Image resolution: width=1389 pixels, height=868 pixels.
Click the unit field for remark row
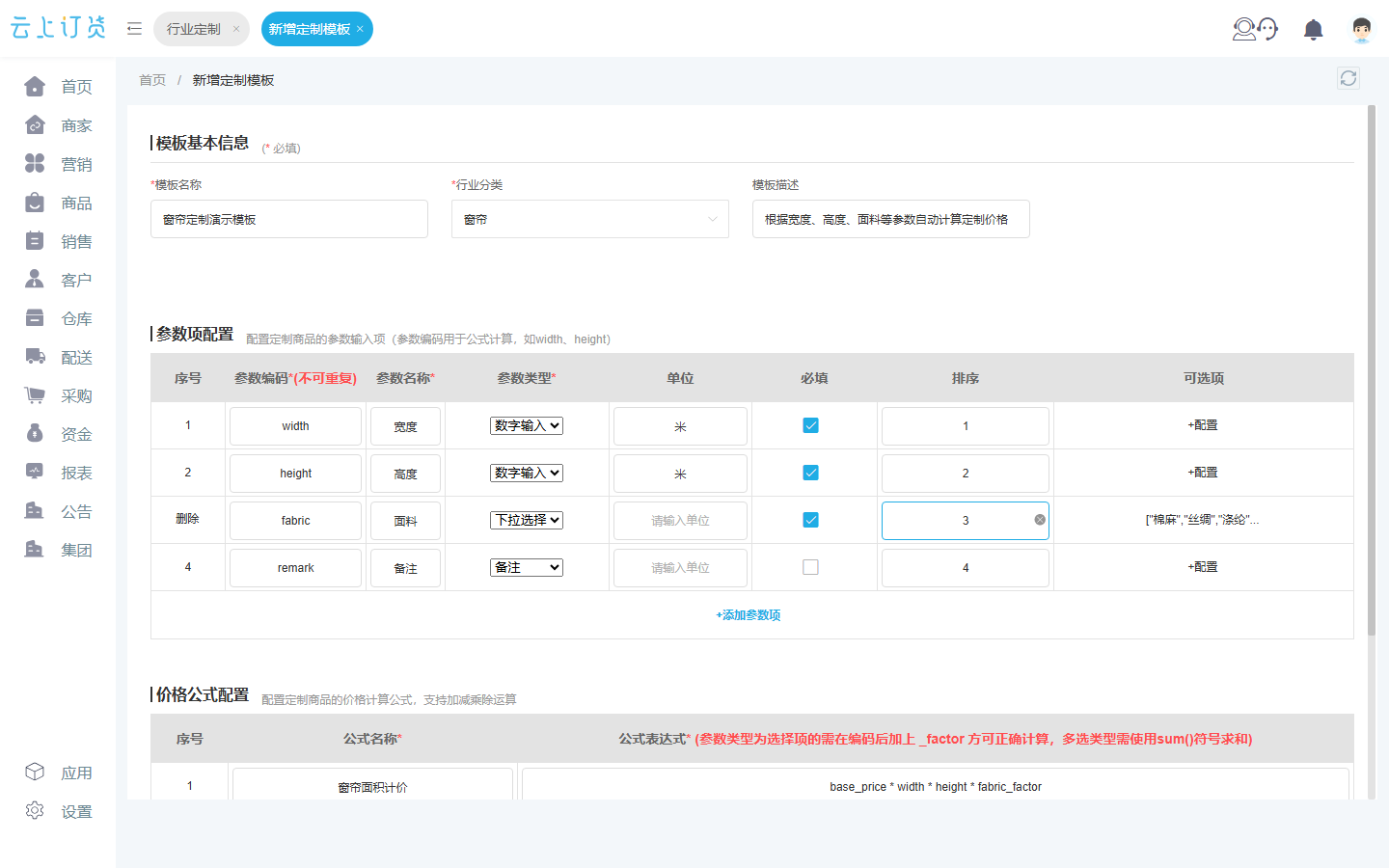(x=681, y=568)
